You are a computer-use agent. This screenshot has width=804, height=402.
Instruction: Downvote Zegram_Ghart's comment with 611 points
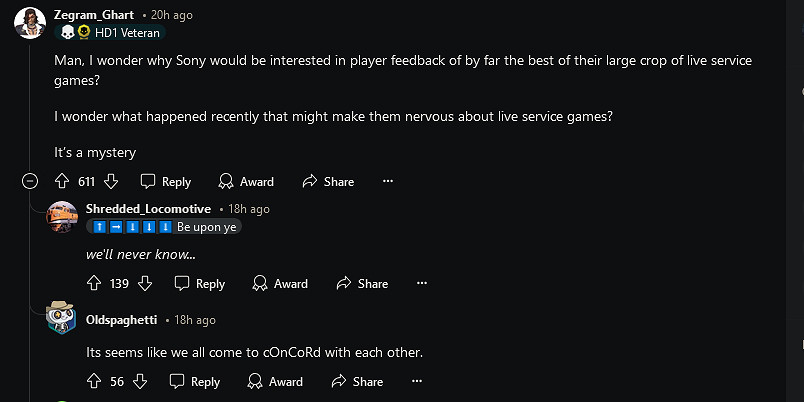111,181
